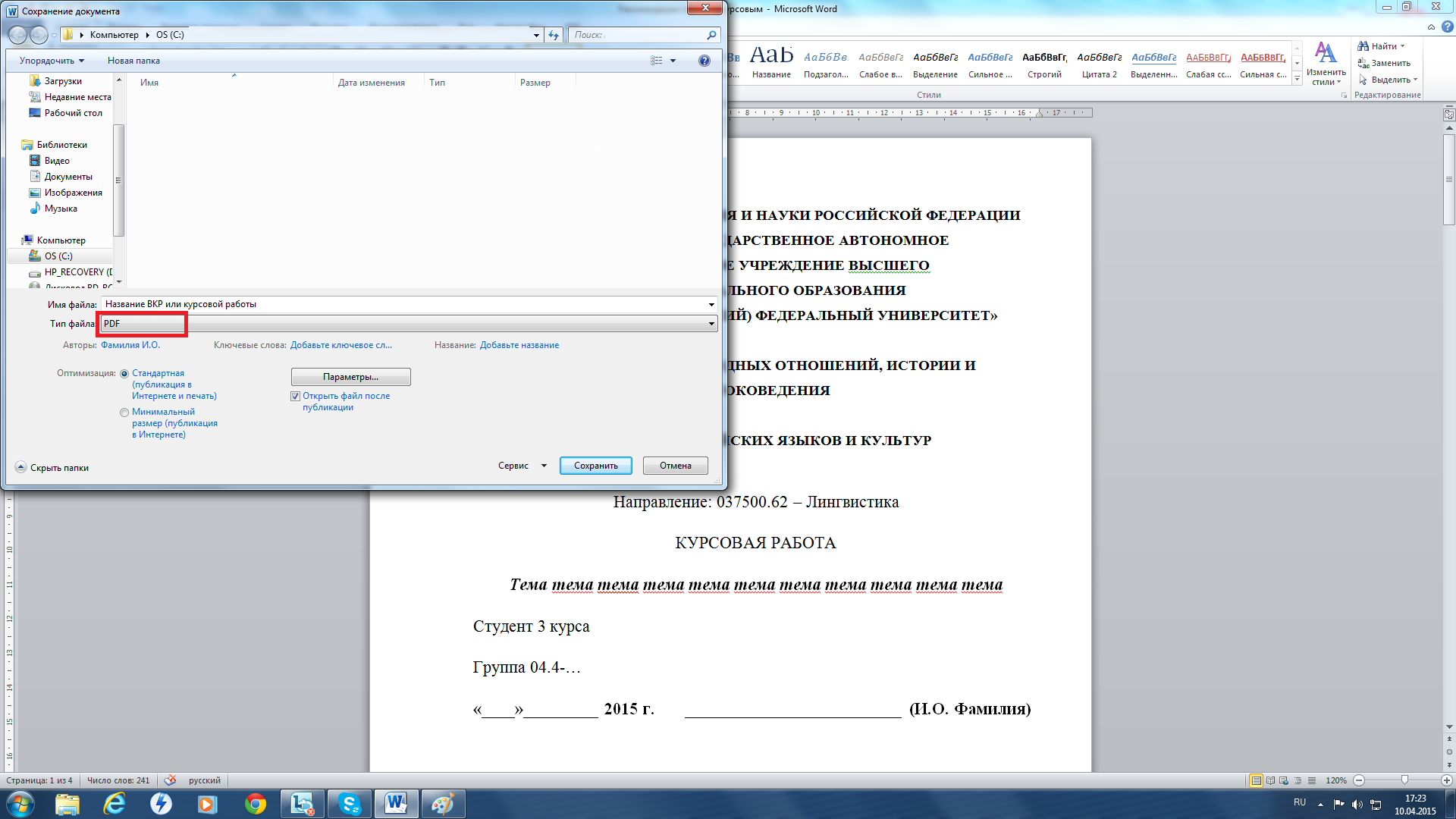The image size is (1456, 819).
Task: Open the help icon in save dialog
Action: click(x=704, y=61)
